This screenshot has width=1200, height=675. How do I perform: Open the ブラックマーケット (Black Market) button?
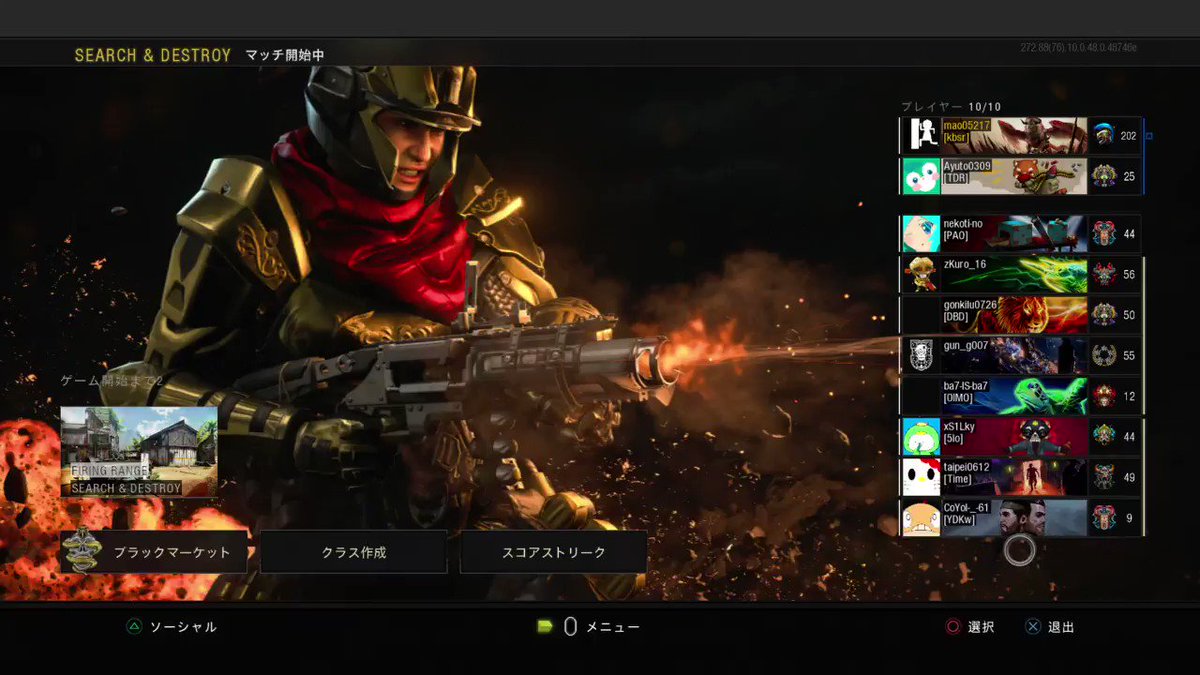(153, 552)
